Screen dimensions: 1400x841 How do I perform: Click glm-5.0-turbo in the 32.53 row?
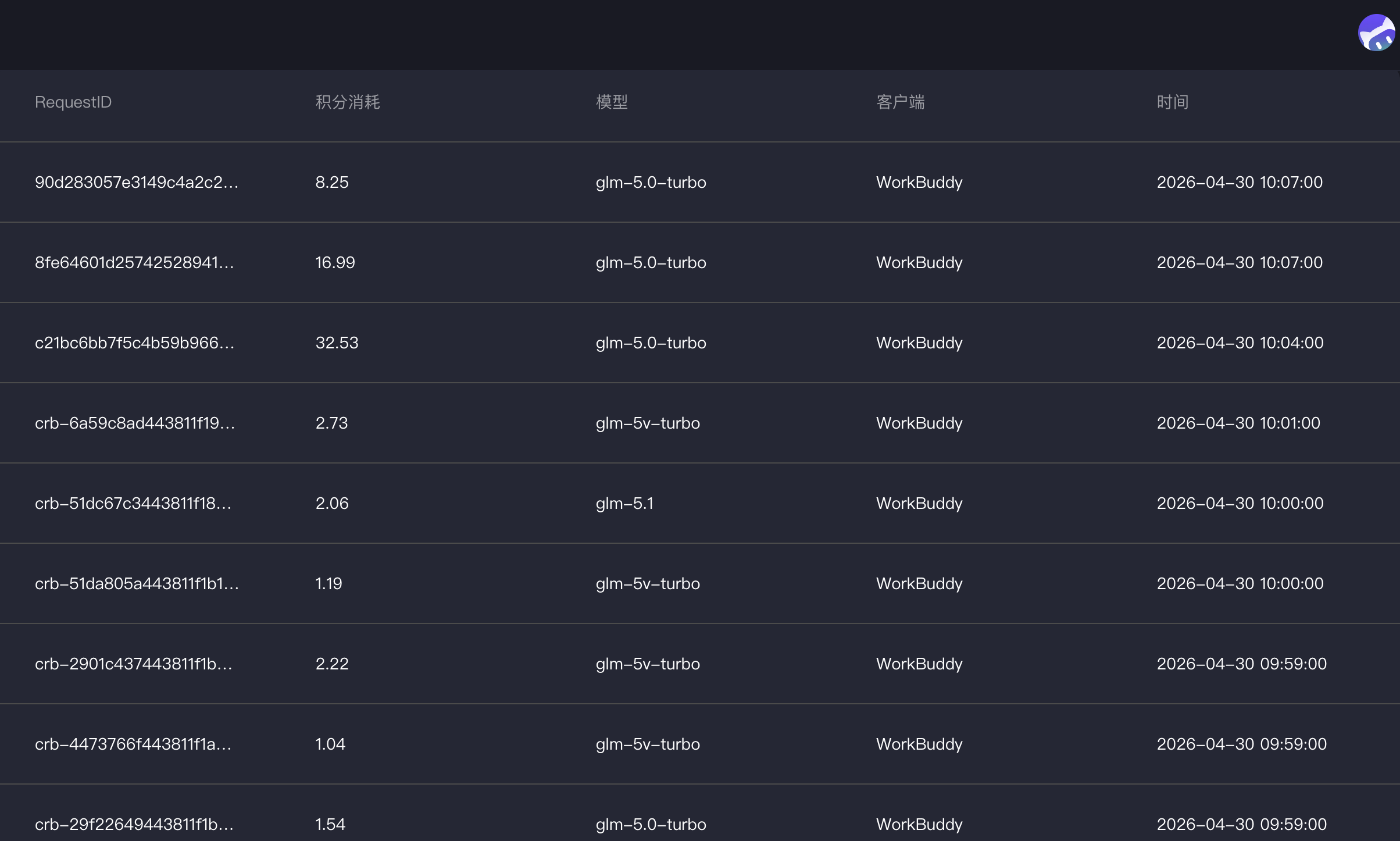651,343
